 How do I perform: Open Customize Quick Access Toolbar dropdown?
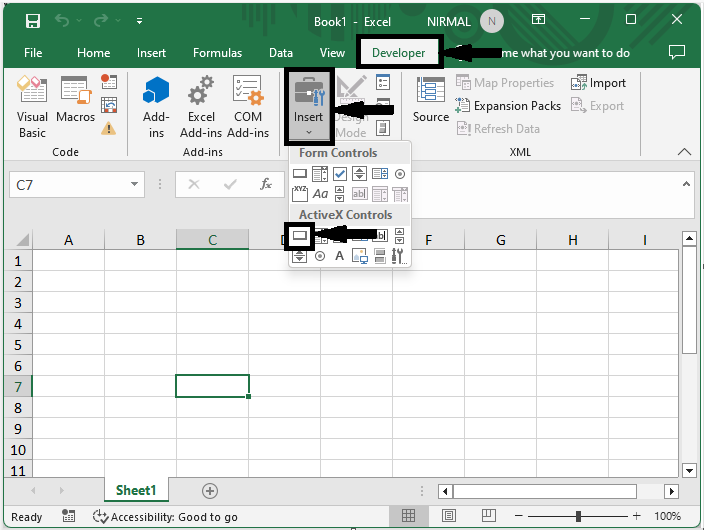pyautogui.click(x=140, y=21)
